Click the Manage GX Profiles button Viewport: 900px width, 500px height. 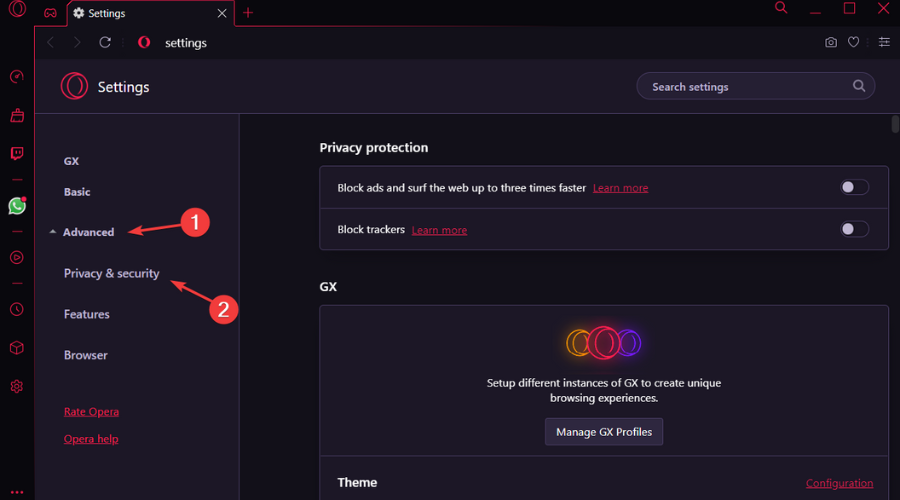(x=603, y=432)
